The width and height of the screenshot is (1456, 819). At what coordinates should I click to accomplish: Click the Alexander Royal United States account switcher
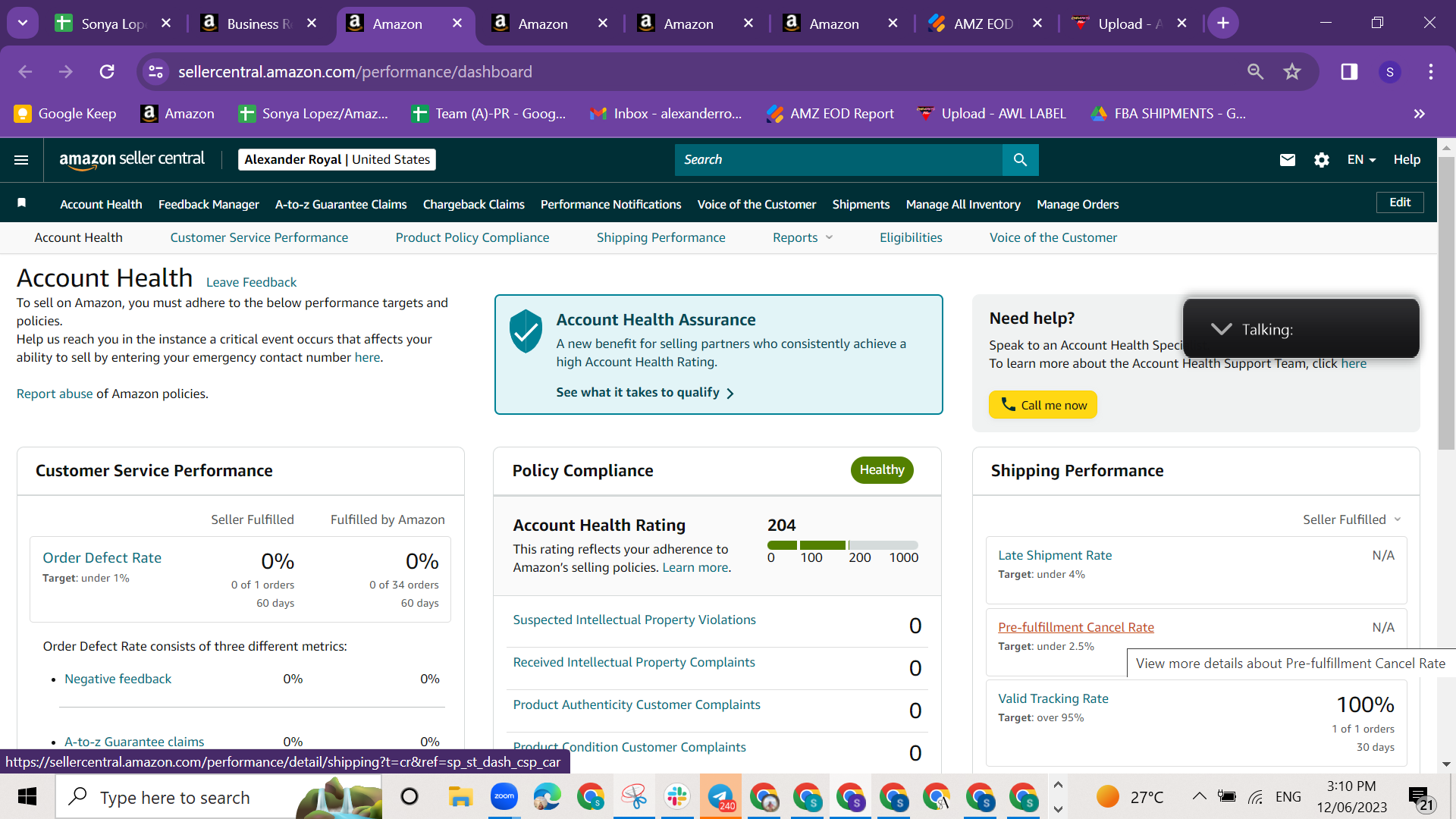point(337,159)
